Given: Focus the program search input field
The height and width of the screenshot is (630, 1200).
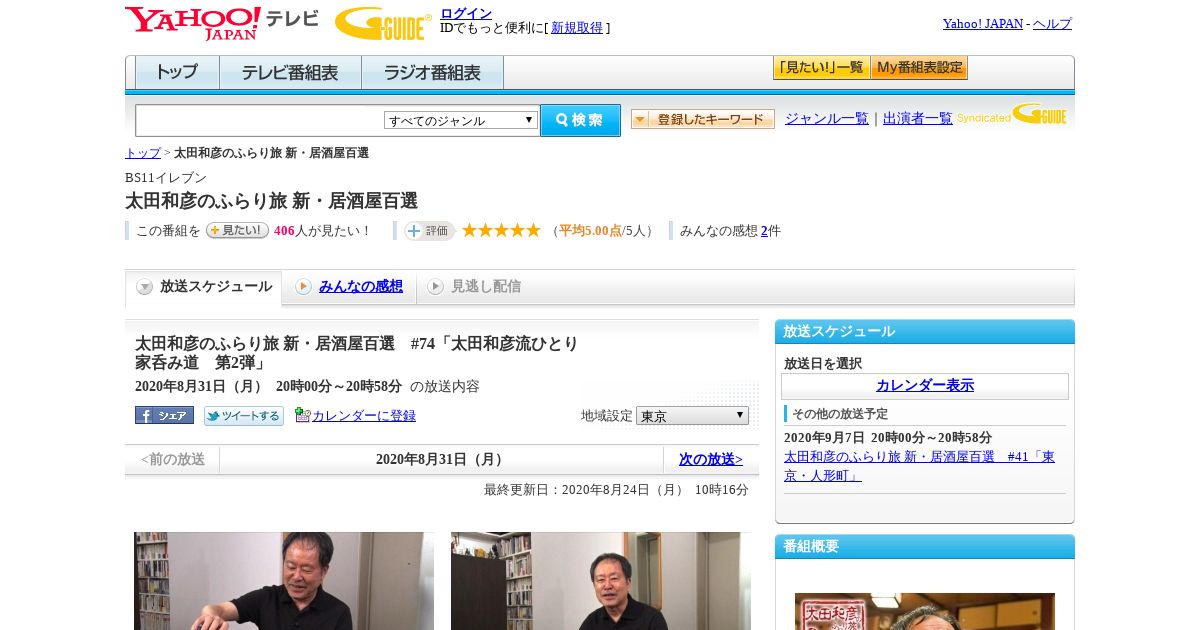Looking at the screenshot, I should point(260,120).
